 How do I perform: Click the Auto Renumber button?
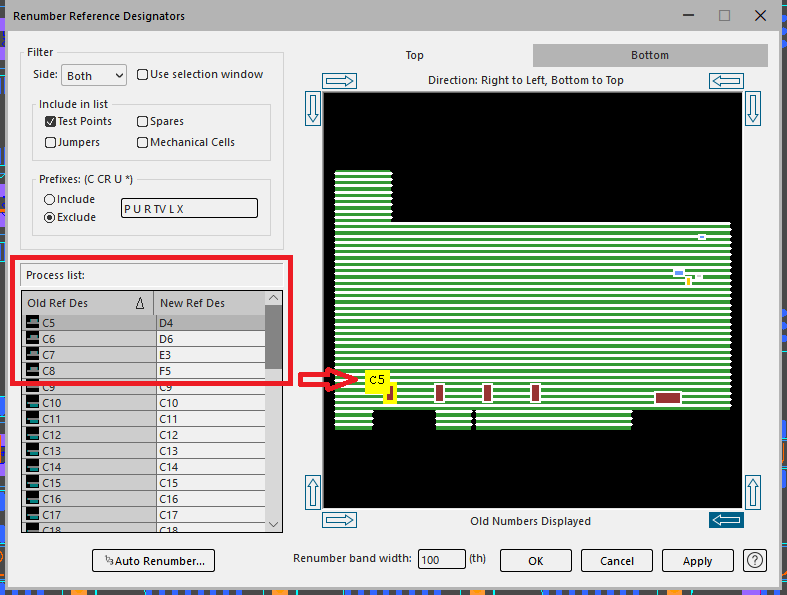click(x=153, y=561)
